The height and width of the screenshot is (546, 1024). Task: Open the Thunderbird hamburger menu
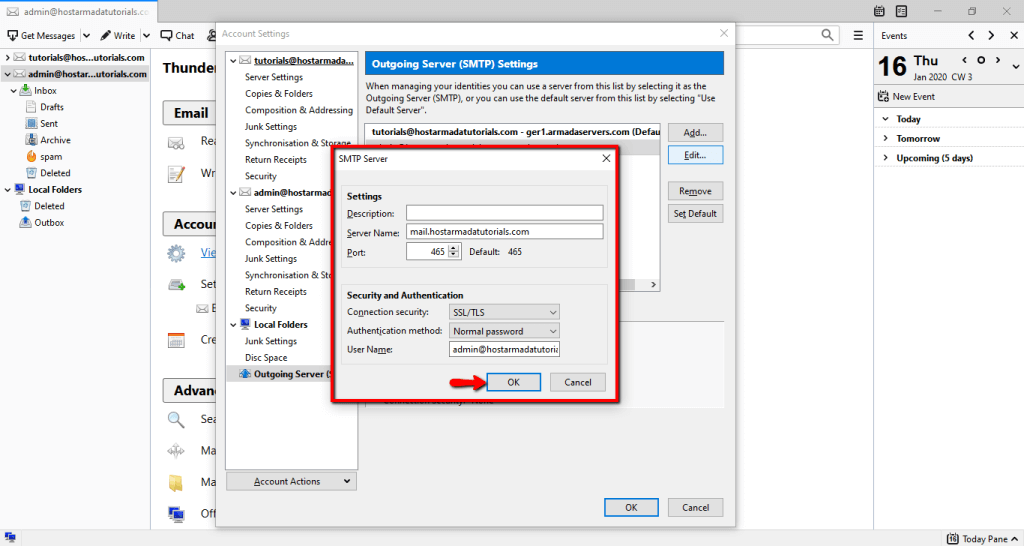tap(858, 35)
